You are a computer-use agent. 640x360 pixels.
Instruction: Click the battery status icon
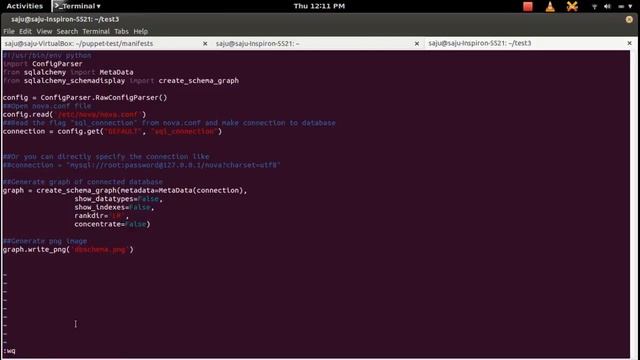click(x=621, y=7)
